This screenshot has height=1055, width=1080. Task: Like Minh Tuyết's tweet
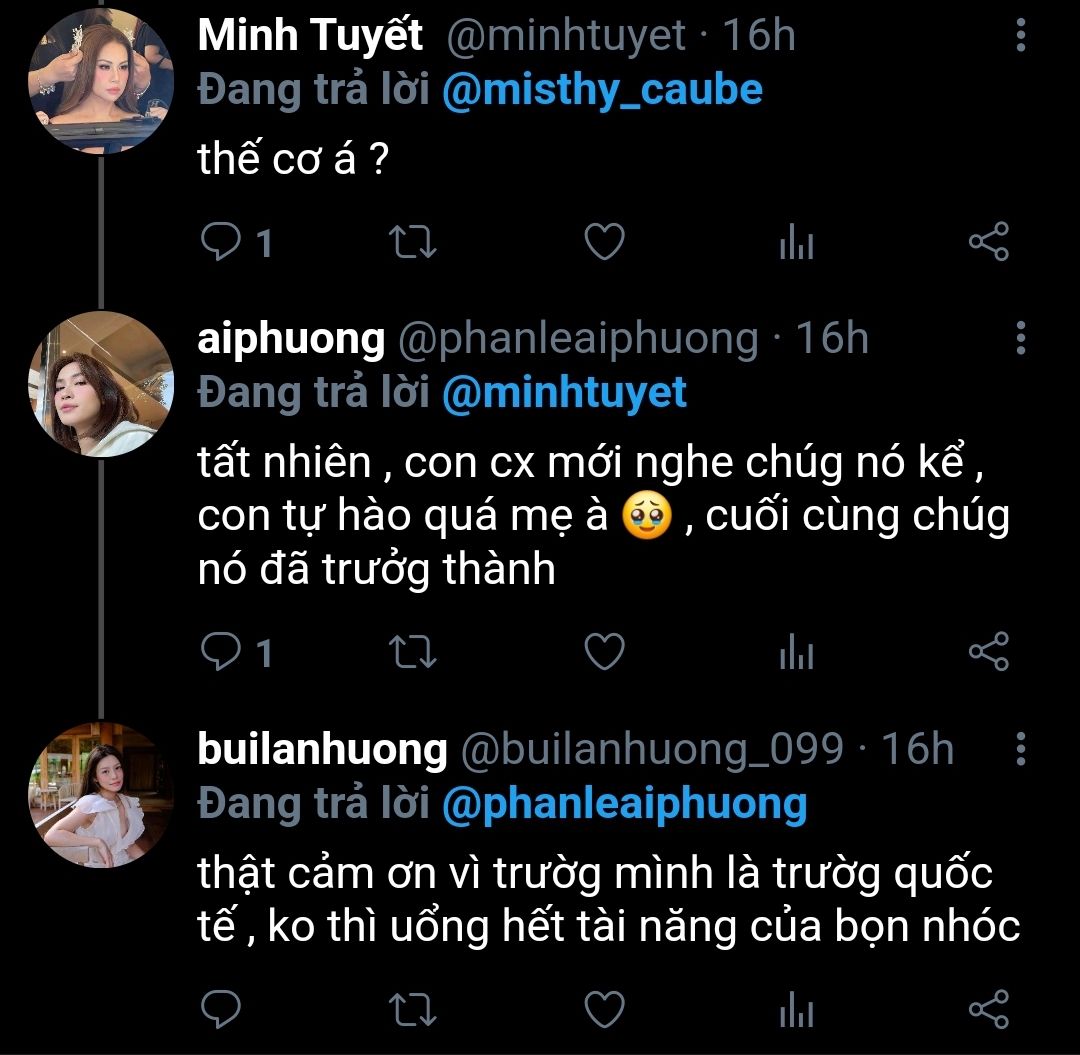click(604, 243)
